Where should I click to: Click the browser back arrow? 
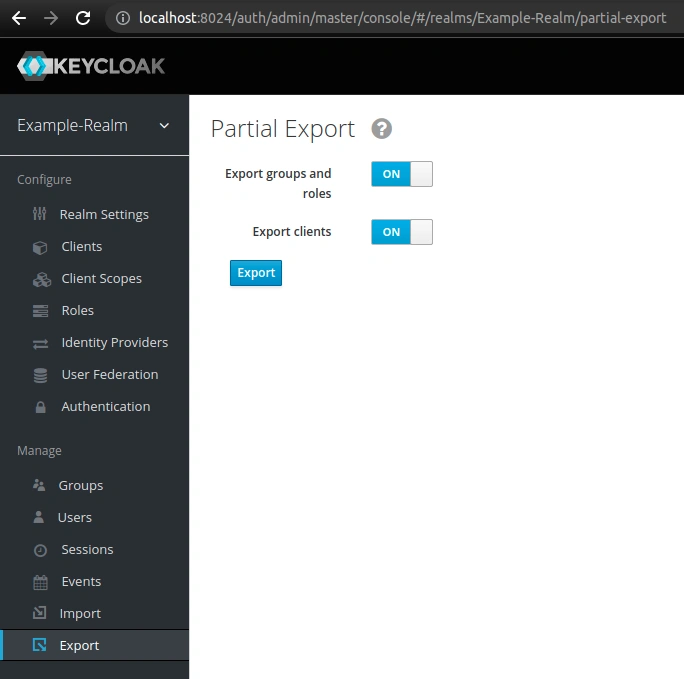(x=19, y=18)
